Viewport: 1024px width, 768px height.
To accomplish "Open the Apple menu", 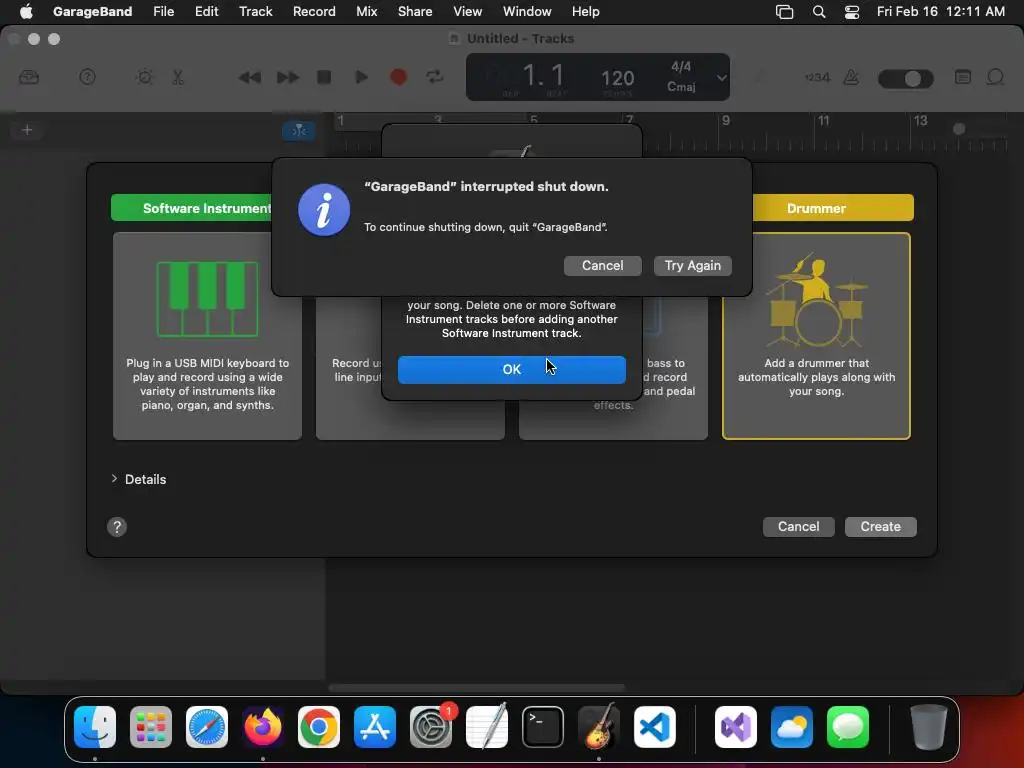I will tap(26, 11).
